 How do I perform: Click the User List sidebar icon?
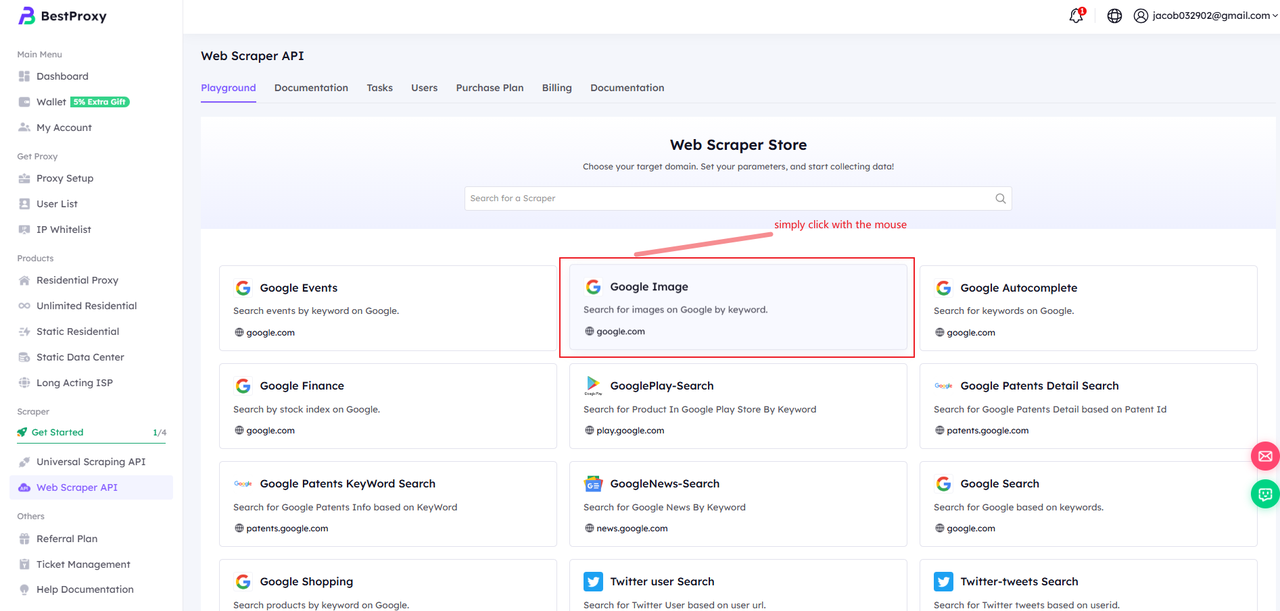point(25,204)
